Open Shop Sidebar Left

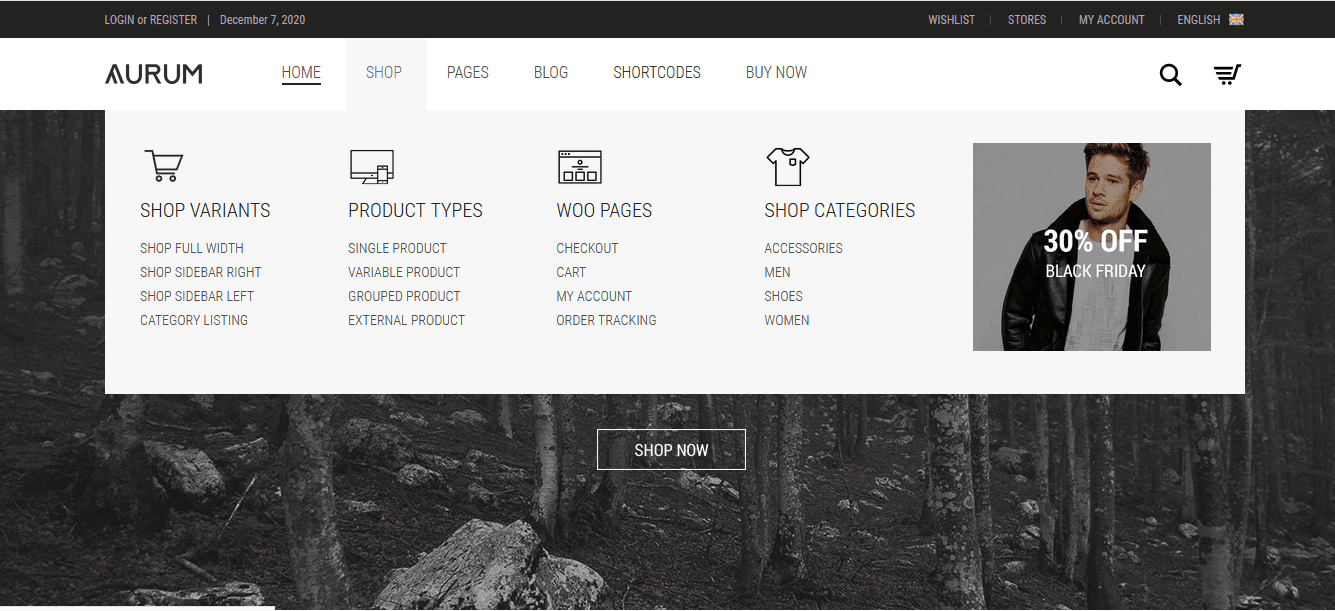click(197, 296)
